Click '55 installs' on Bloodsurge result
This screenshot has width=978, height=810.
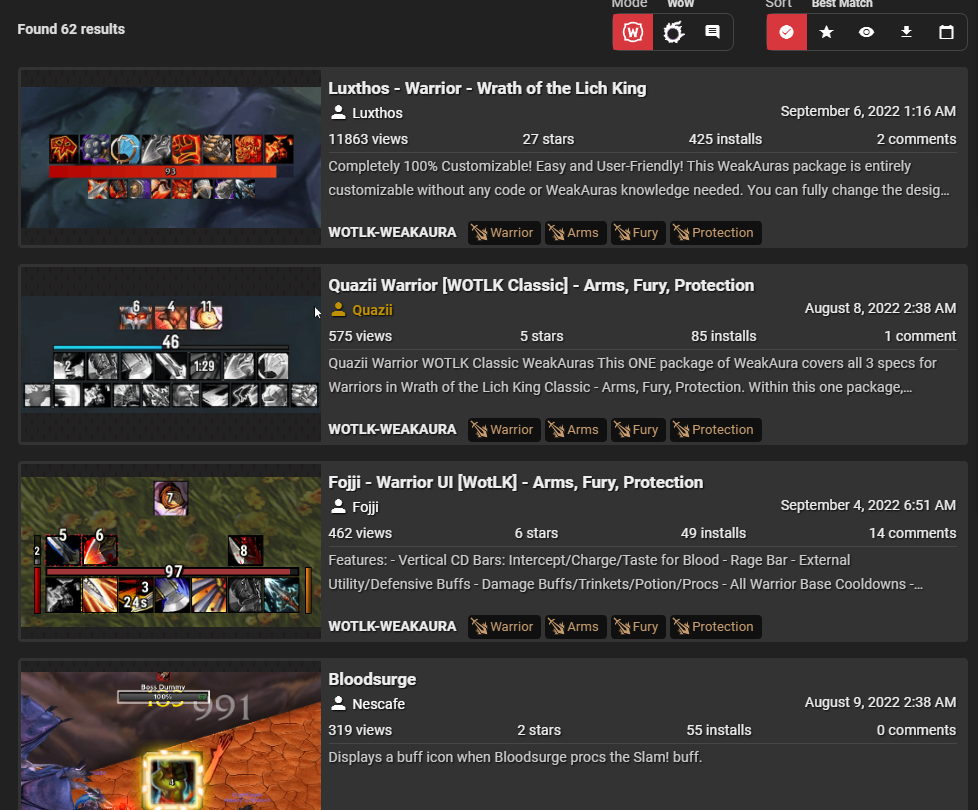point(719,730)
